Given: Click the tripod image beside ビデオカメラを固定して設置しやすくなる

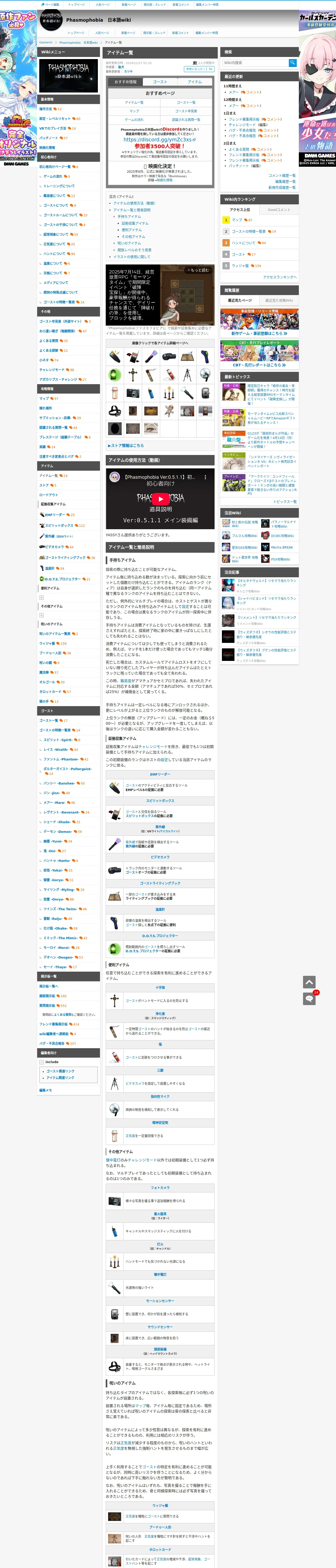Looking at the screenshot, I should point(115,1084).
